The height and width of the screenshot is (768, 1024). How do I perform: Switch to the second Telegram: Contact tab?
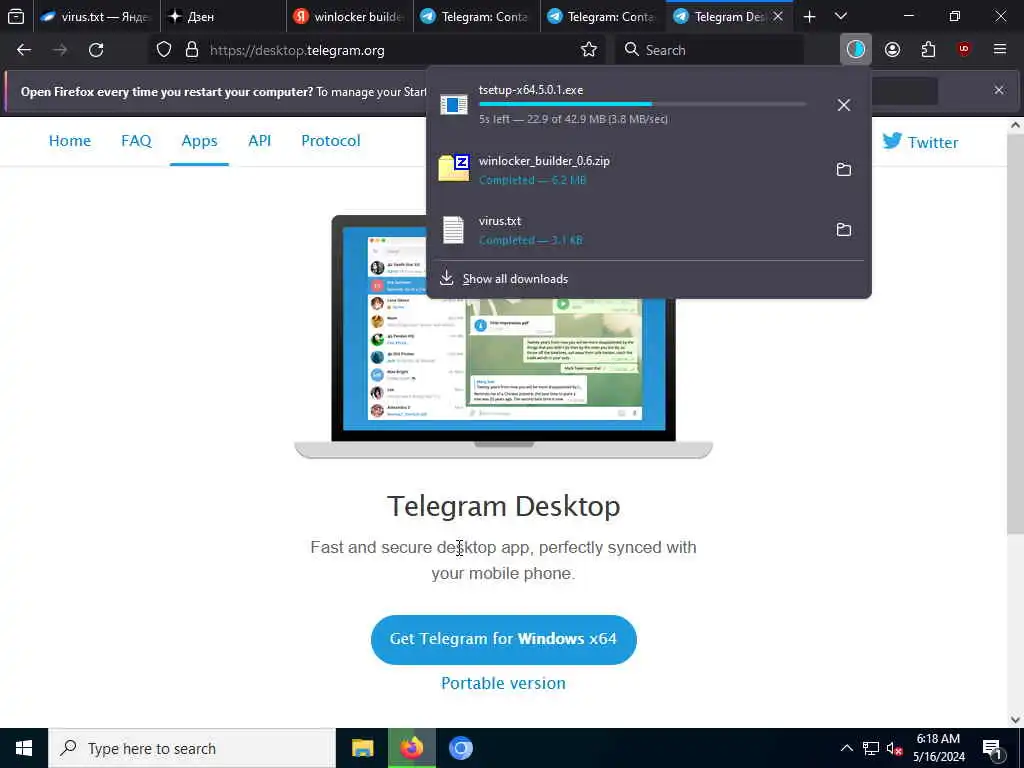pos(603,17)
